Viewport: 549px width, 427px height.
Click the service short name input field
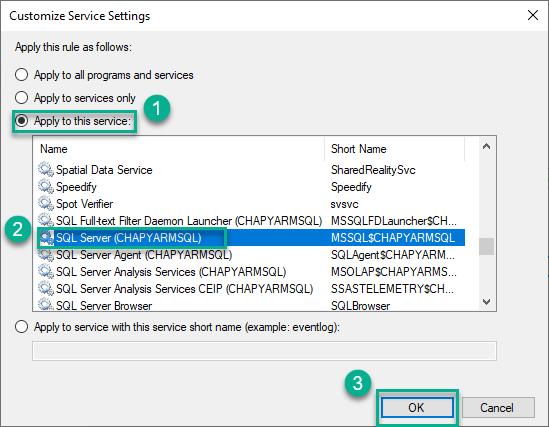264,351
